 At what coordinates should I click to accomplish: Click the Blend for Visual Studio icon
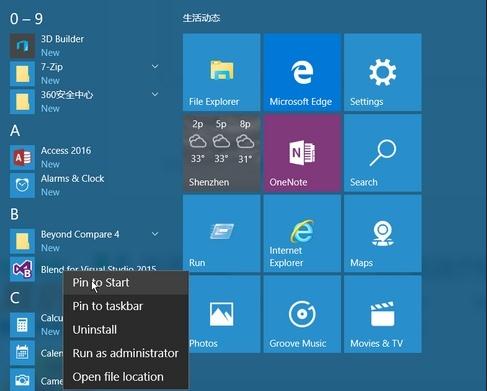22,269
